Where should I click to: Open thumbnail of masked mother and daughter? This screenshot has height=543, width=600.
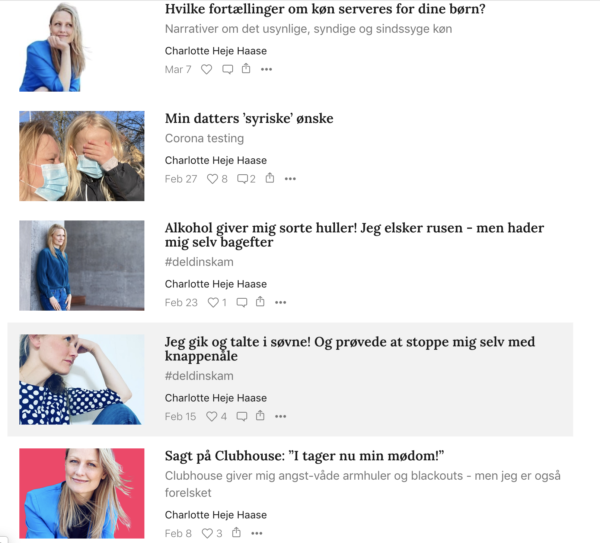tap(82, 156)
